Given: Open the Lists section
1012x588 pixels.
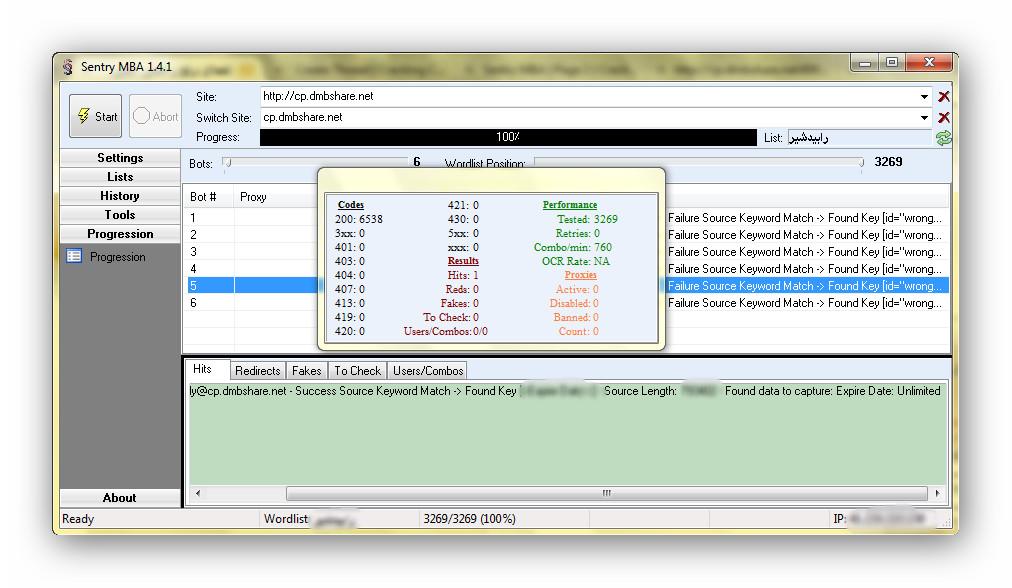Looking at the screenshot, I should (x=120, y=177).
